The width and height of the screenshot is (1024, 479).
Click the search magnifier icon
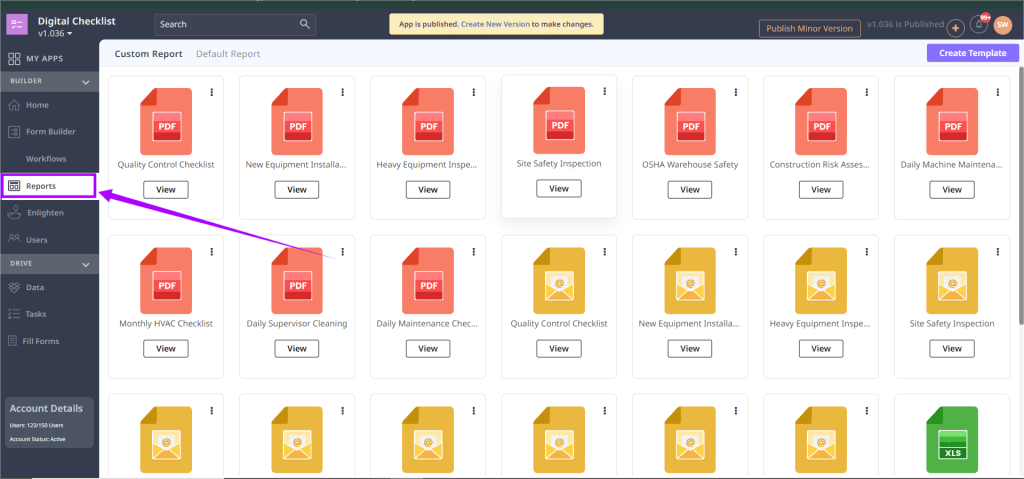[305, 24]
